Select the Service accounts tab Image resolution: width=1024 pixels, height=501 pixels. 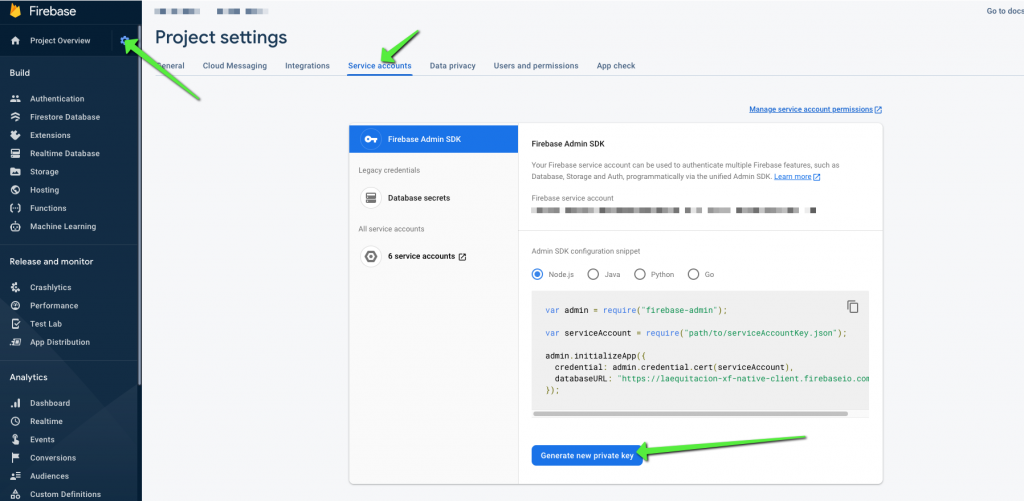pos(379,65)
